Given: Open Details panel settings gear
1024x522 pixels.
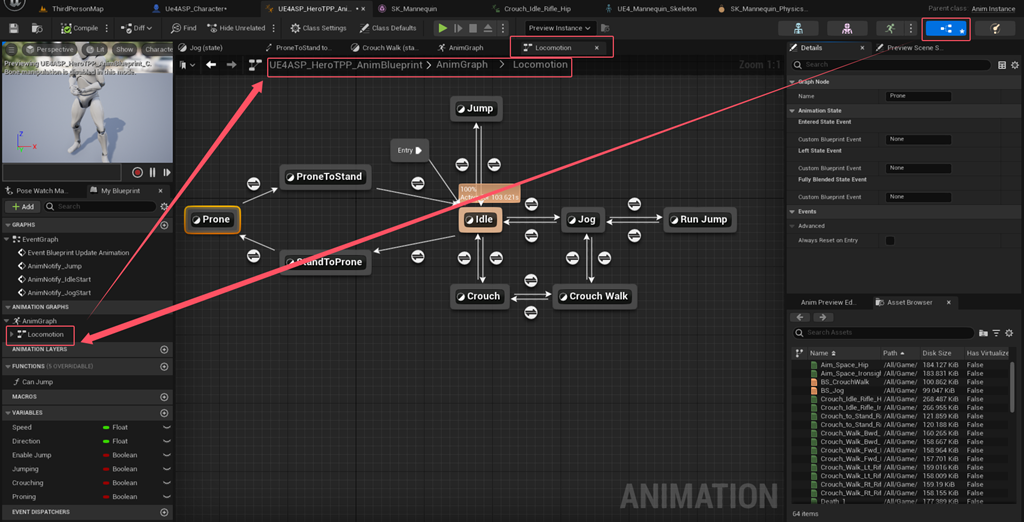Looking at the screenshot, I should pos(1015,65).
